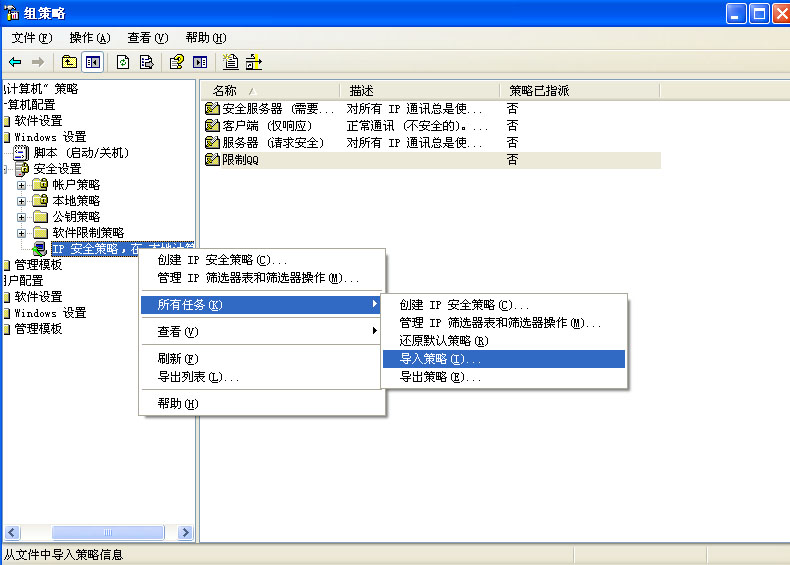Choose 还原默认策略(R) in the submenu
Screen dimensions: 790x565
[x=504, y=341]
